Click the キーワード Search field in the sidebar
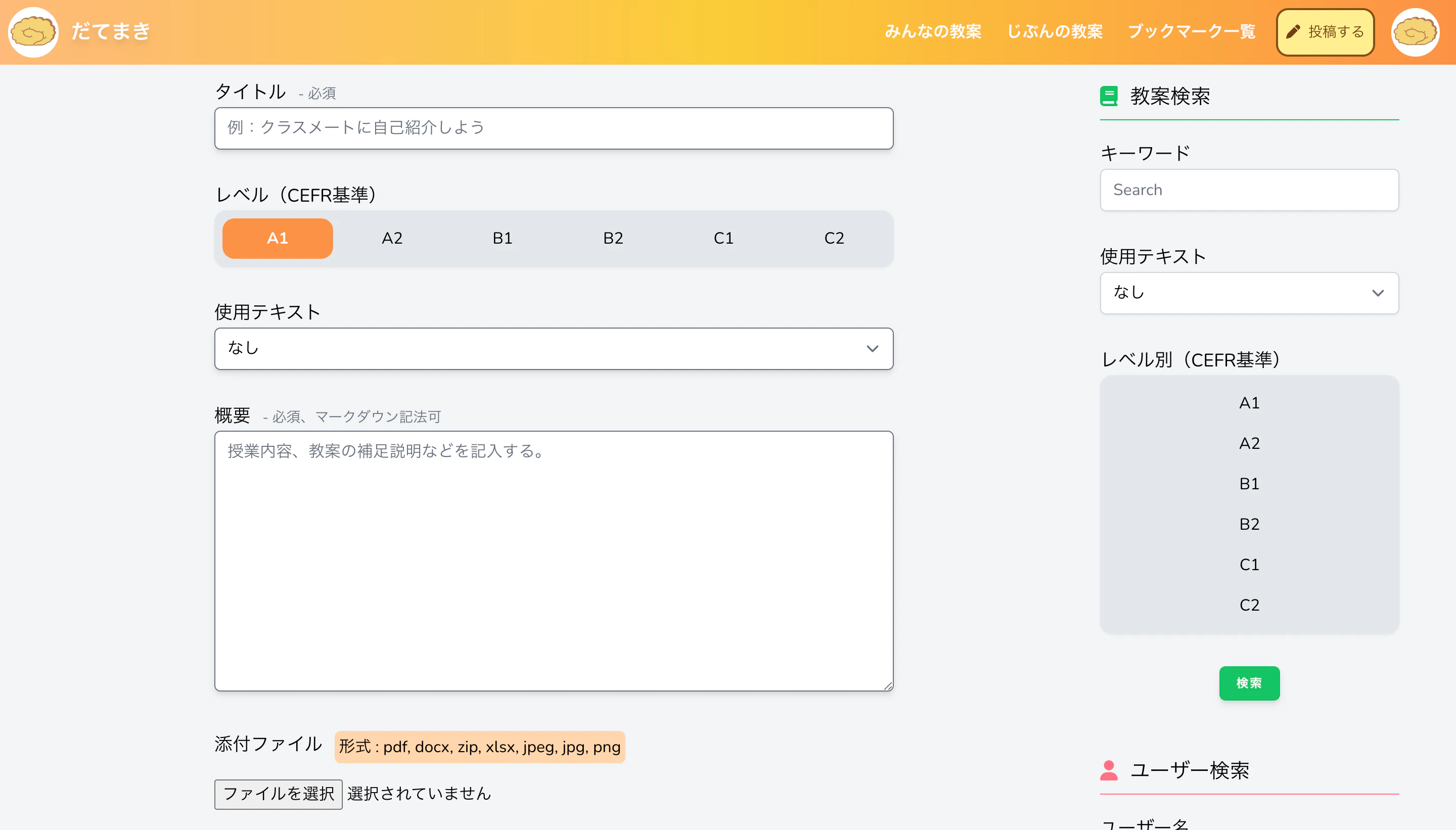This screenshot has width=1456, height=830. click(1249, 190)
